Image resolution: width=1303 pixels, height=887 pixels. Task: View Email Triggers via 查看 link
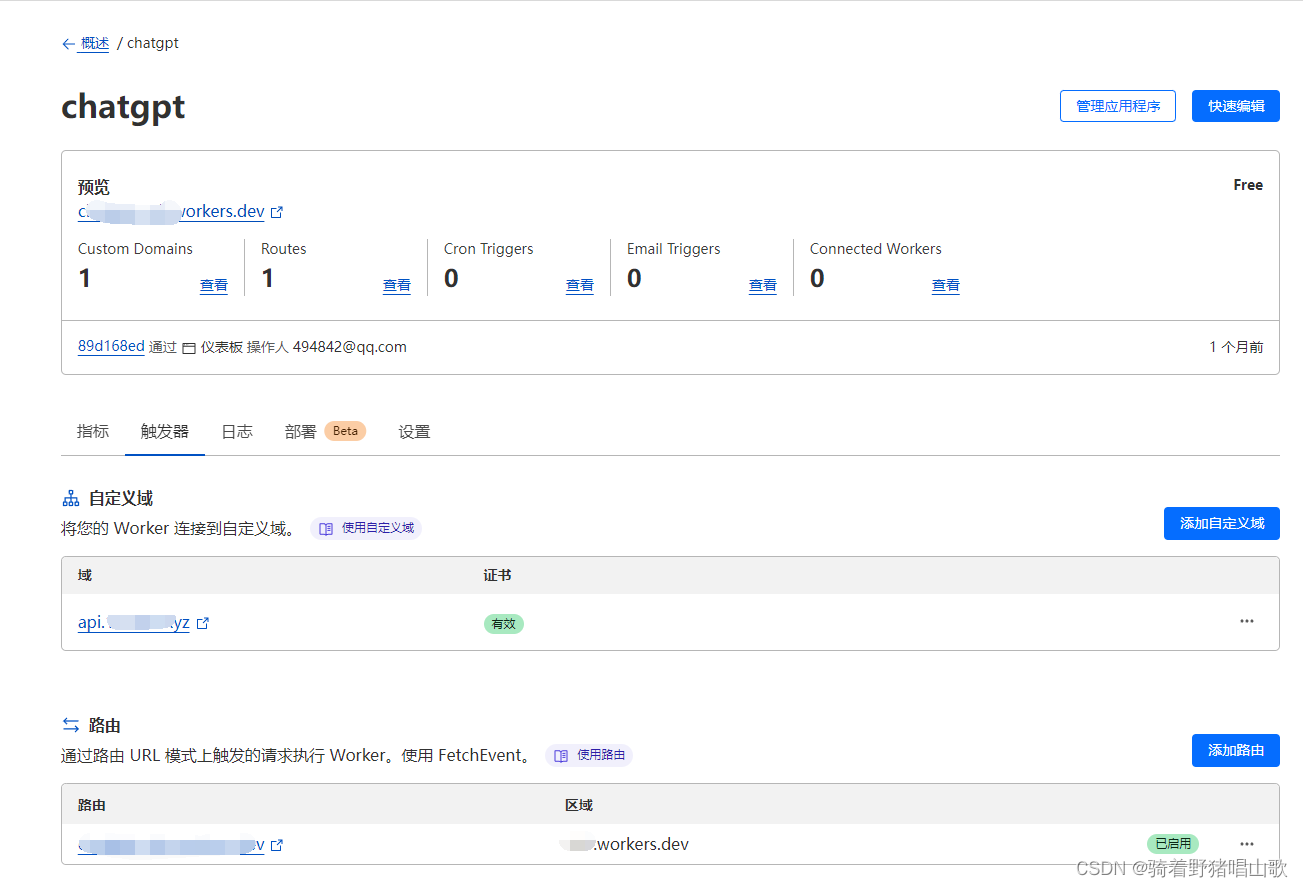click(763, 286)
